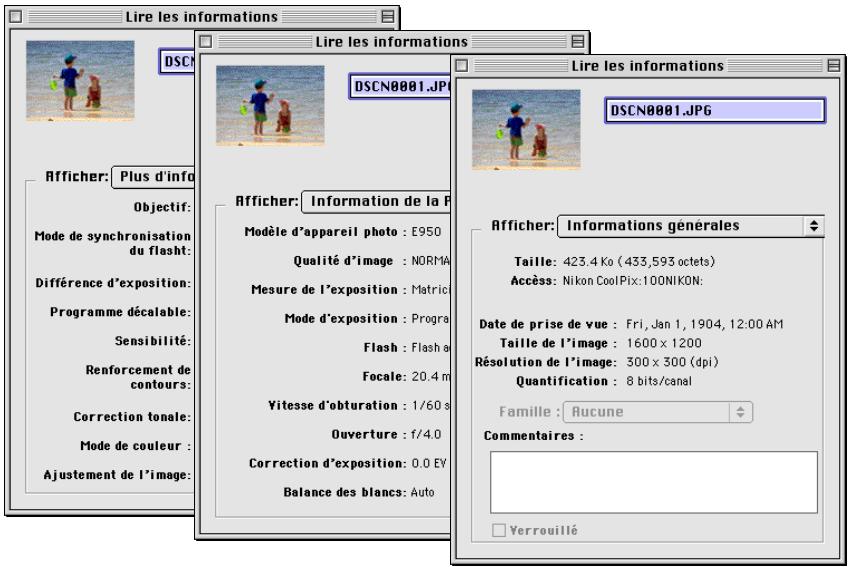Click the close box of the front window

[x=461, y=65]
